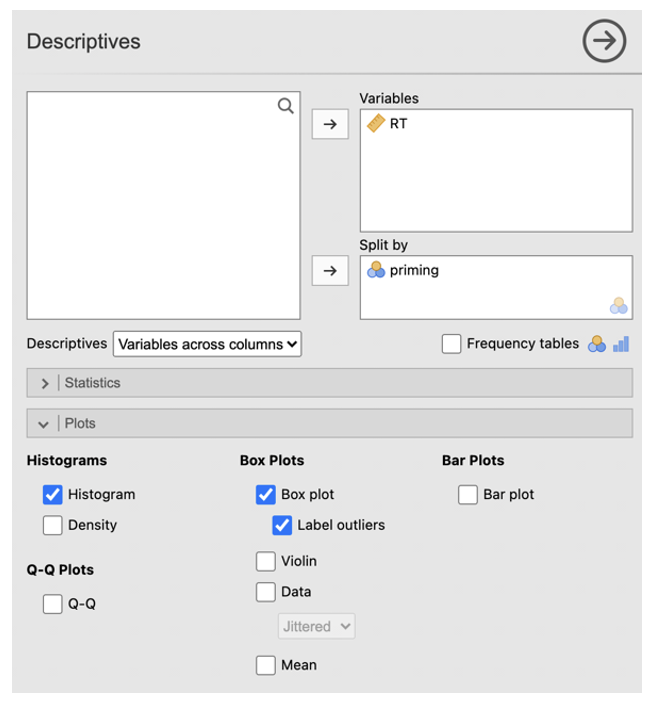Expand the Statistics section
This screenshot has width=656, height=706.
coord(45,383)
